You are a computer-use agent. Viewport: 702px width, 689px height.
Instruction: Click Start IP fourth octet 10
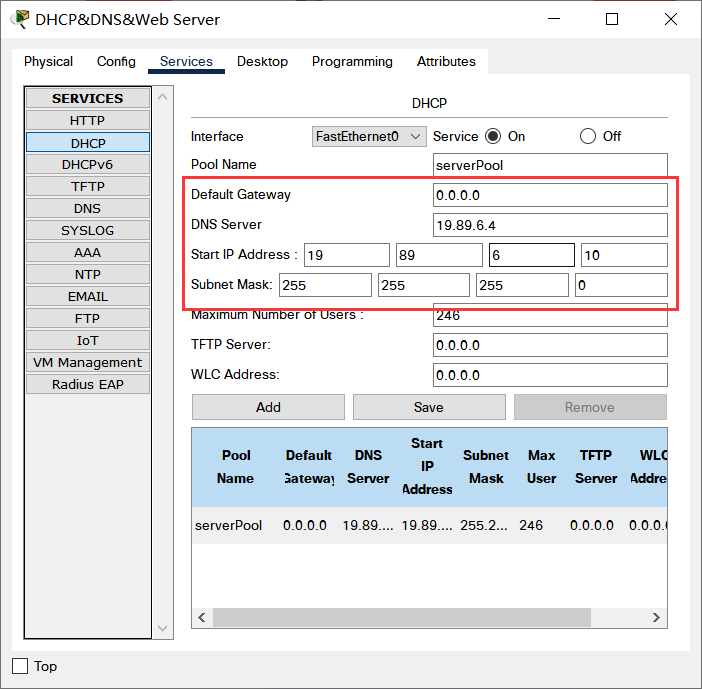tap(624, 255)
